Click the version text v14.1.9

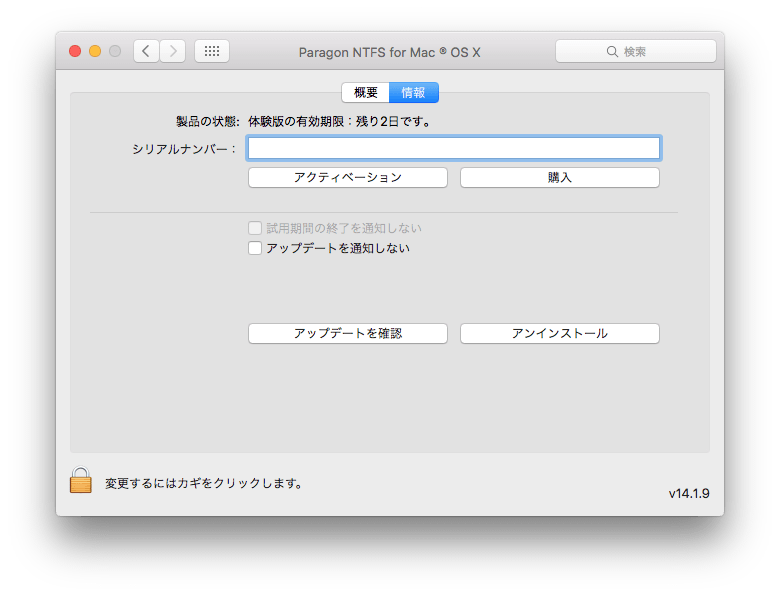pos(689,494)
